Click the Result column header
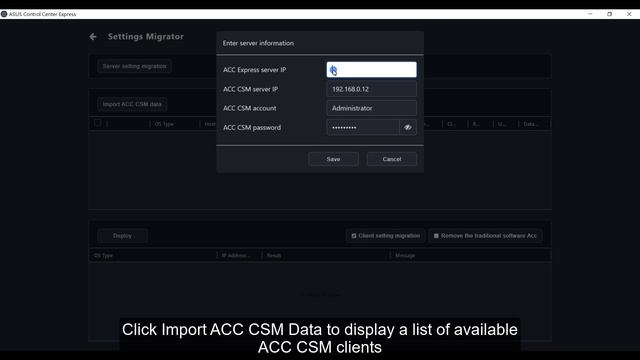Image resolution: width=640 pixels, height=360 pixels. [x=274, y=256]
